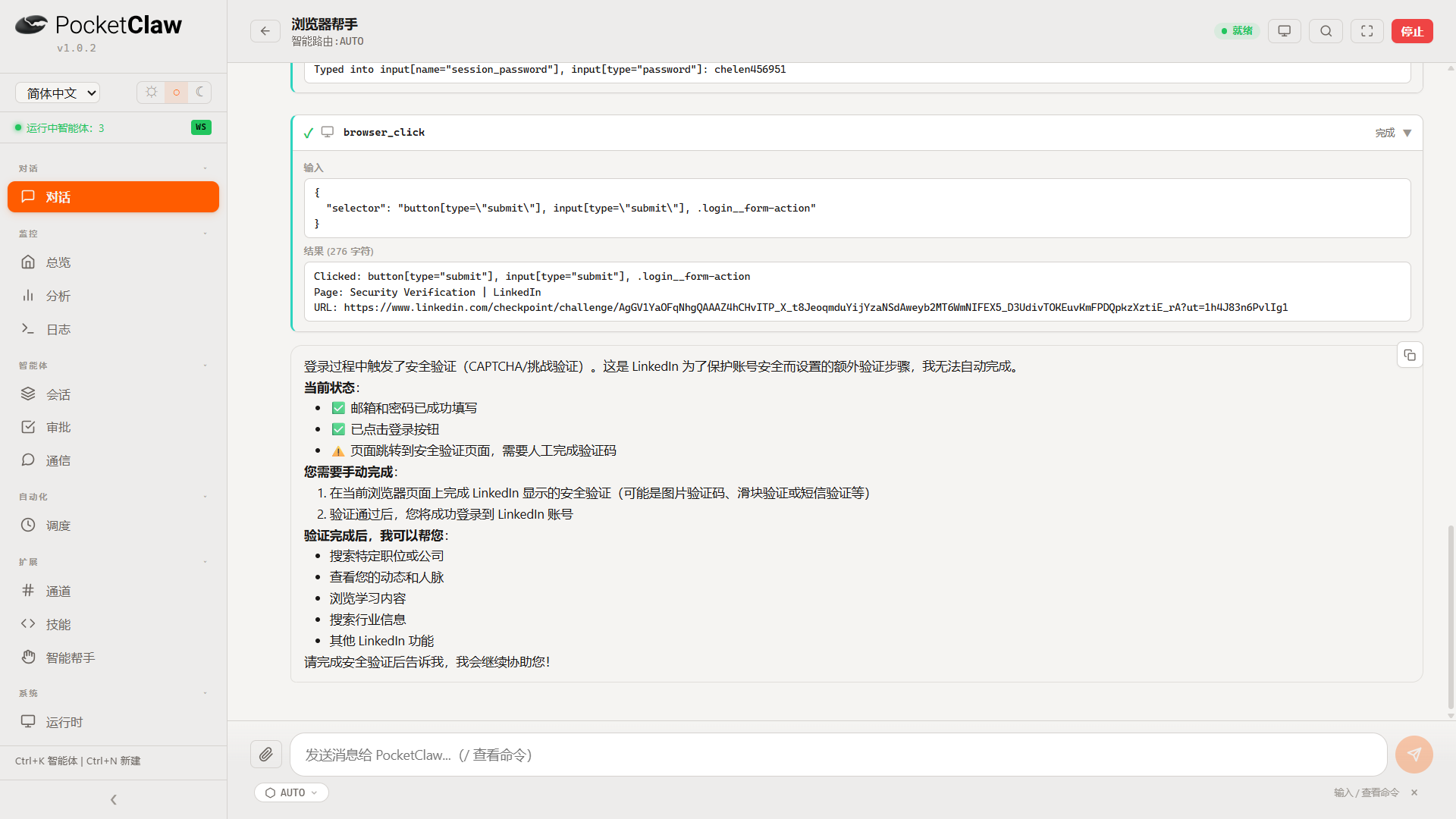Click the 智能路由:AUTO subtitle
Screen dimensions: 1456x819
tap(328, 42)
